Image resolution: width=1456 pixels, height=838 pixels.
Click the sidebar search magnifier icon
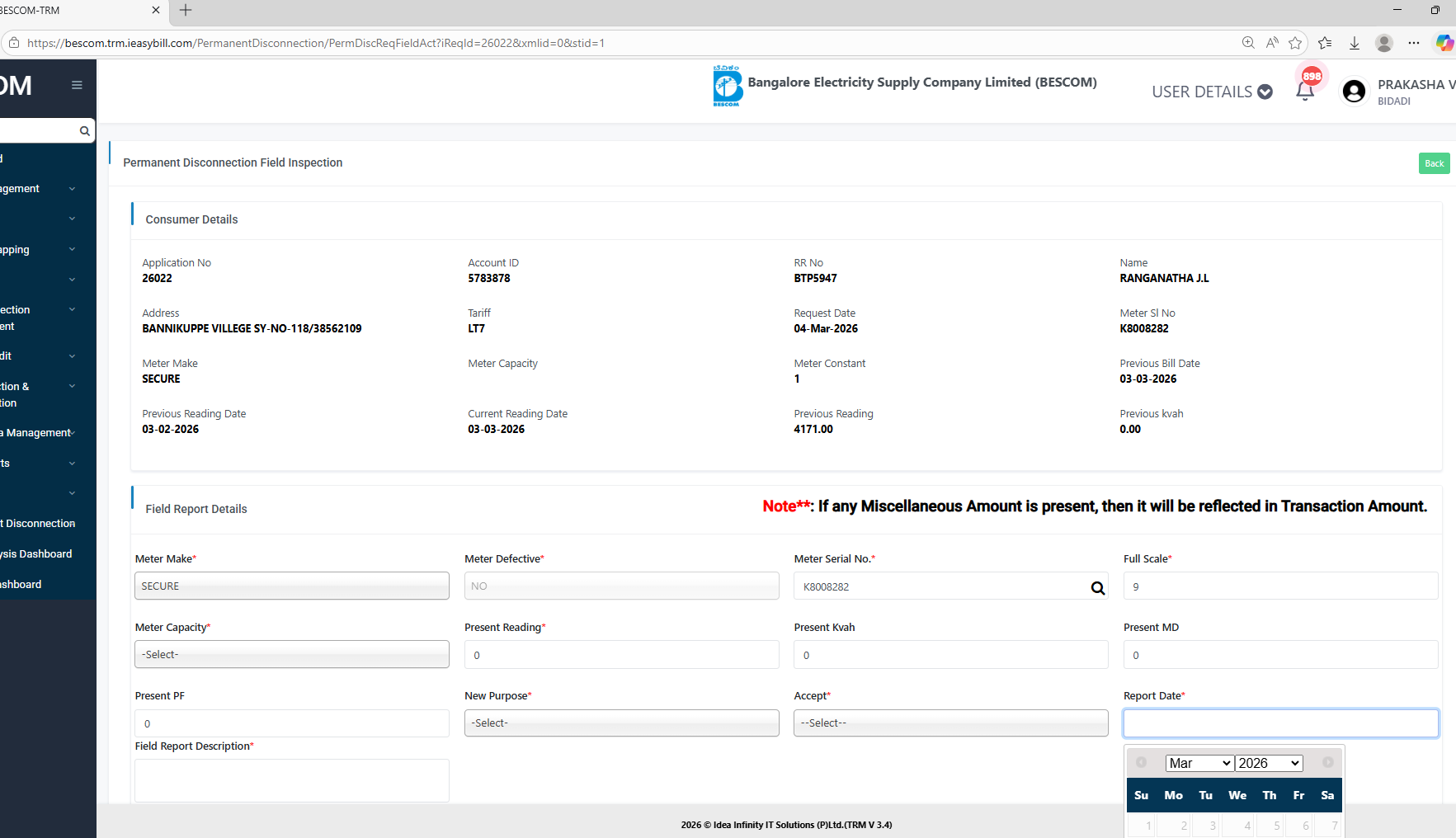point(84,131)
